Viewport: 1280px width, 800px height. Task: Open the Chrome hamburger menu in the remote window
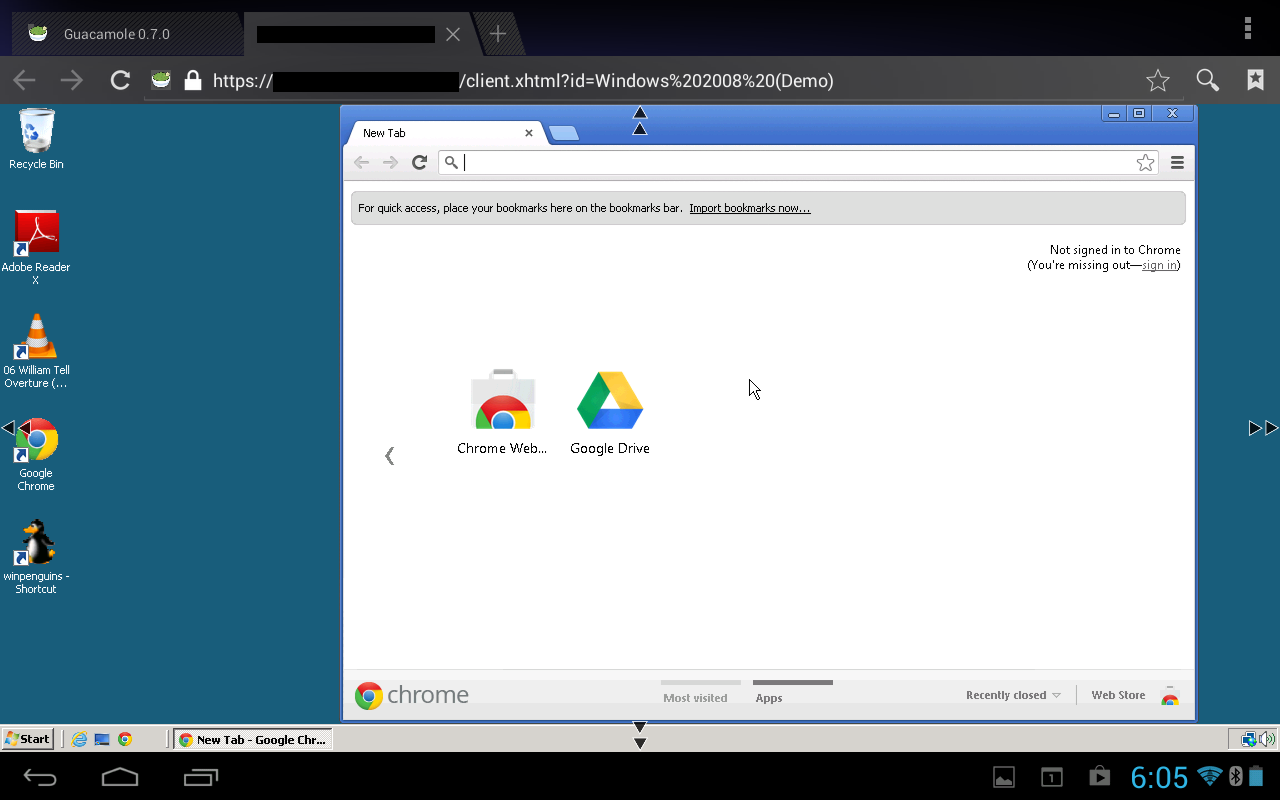(x=1177, y=163)
